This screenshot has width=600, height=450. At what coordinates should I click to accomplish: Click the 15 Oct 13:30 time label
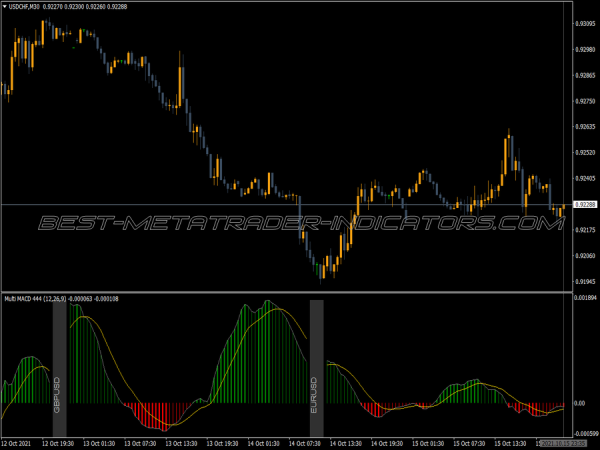[x=510, y=443]
